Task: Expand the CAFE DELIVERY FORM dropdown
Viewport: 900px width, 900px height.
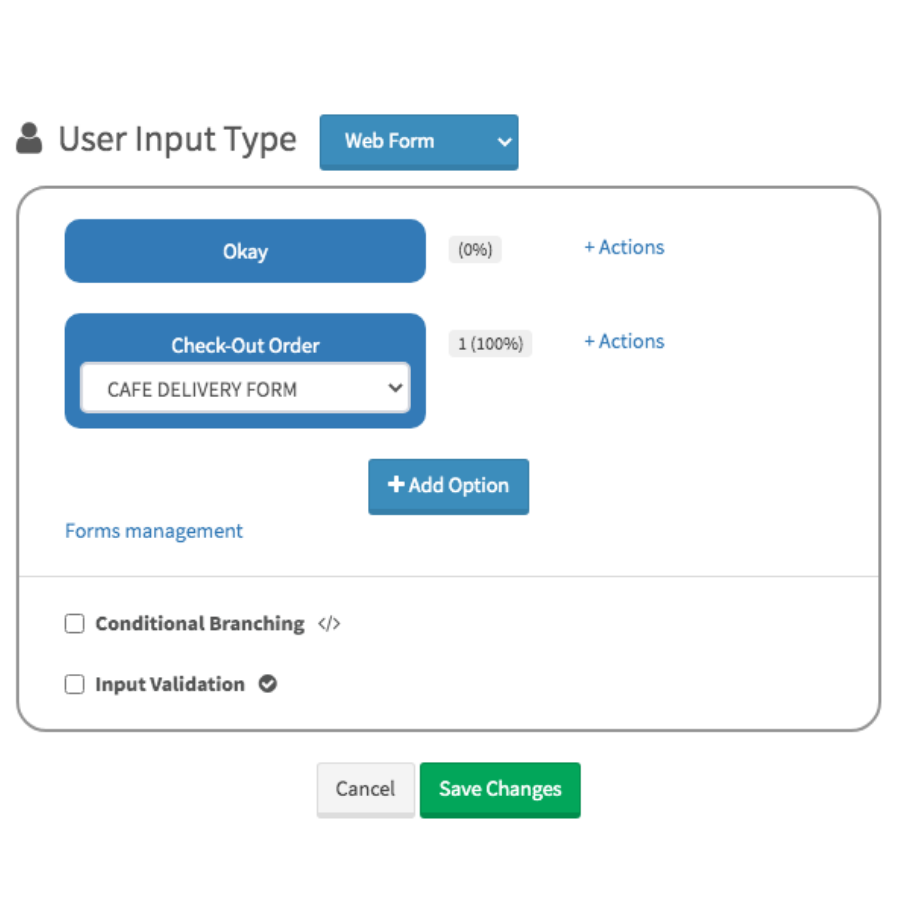Action: coord(245,389)
